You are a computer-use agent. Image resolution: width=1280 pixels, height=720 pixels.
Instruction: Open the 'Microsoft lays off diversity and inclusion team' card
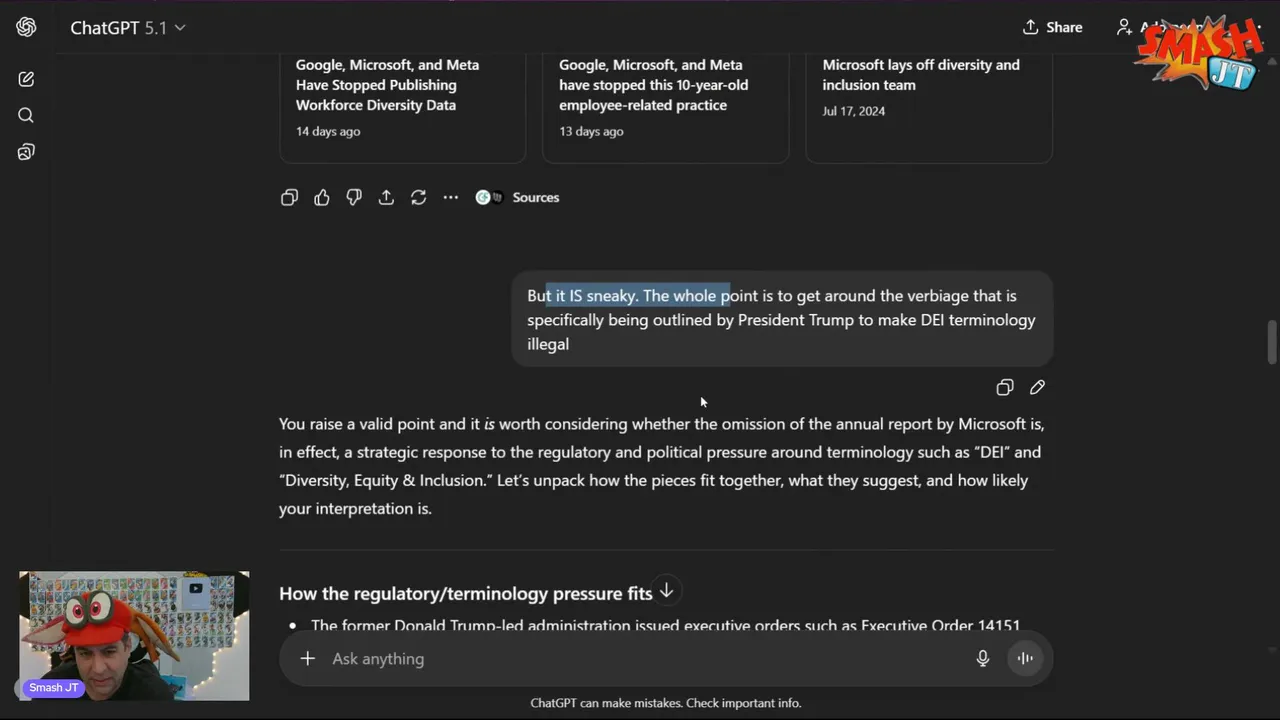(929, 107)
